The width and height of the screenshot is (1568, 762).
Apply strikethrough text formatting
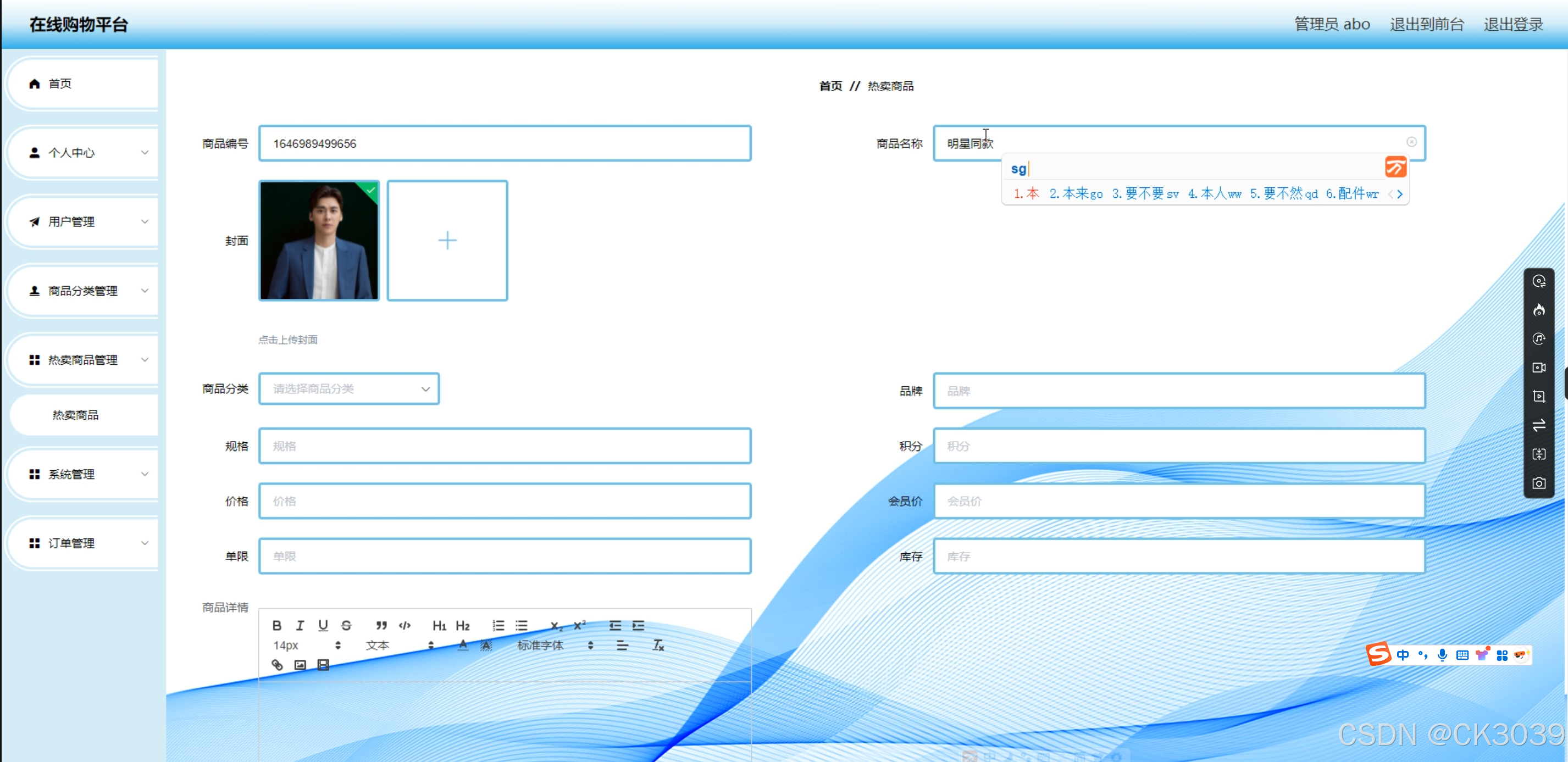346,625
